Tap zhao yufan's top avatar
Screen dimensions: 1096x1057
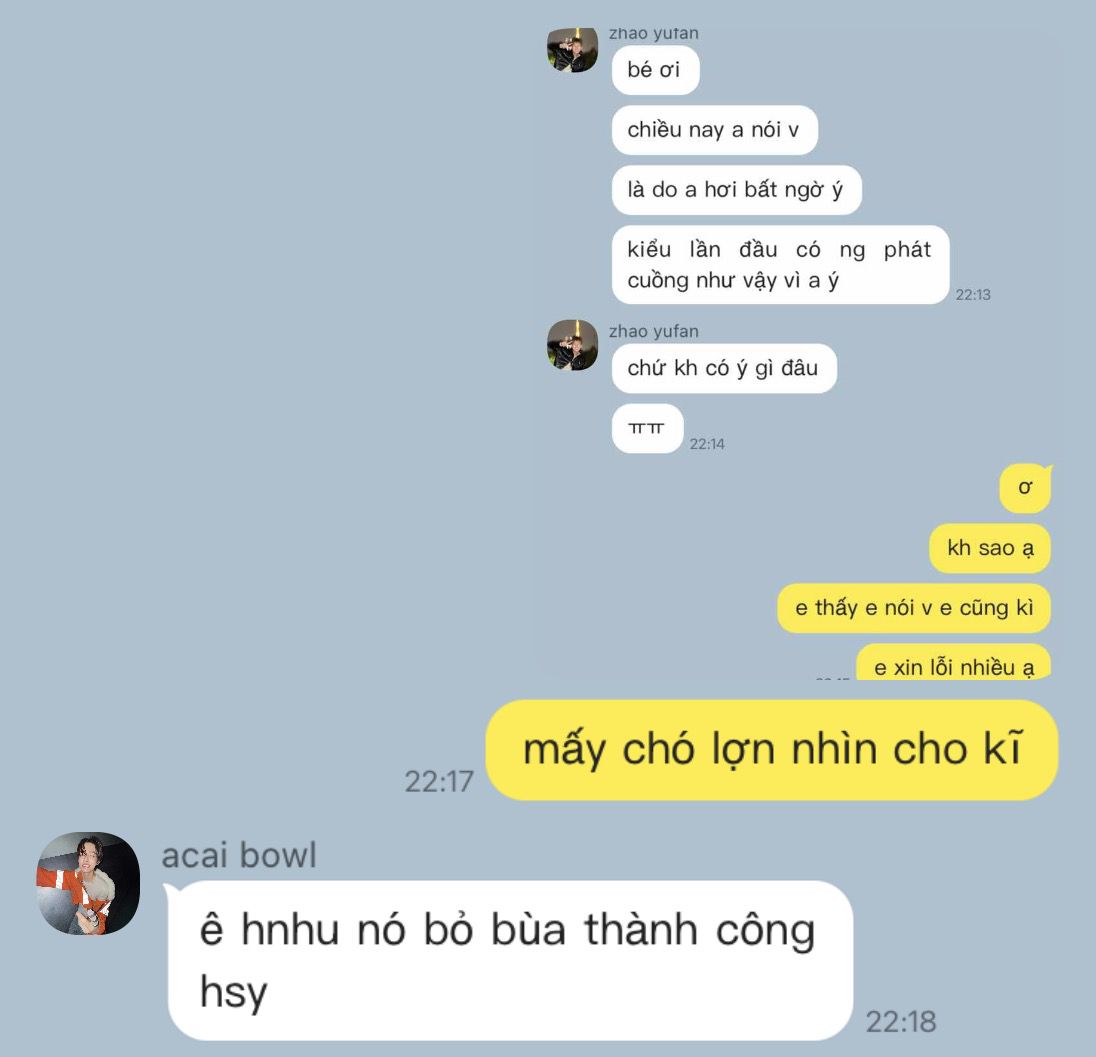tap(572, 50)
